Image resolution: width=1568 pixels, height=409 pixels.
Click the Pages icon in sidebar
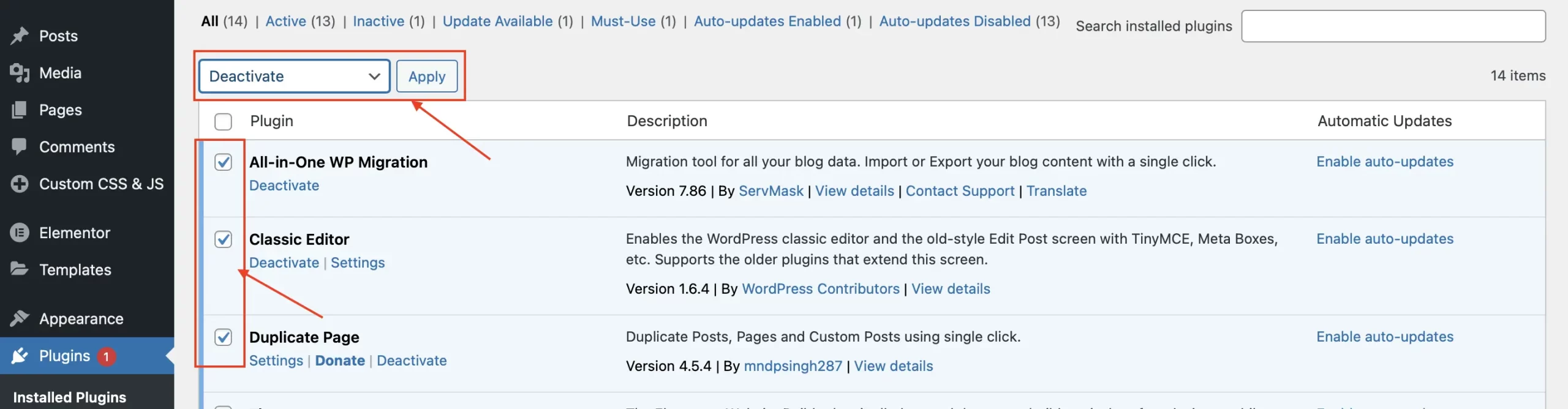tap(20, 110)
